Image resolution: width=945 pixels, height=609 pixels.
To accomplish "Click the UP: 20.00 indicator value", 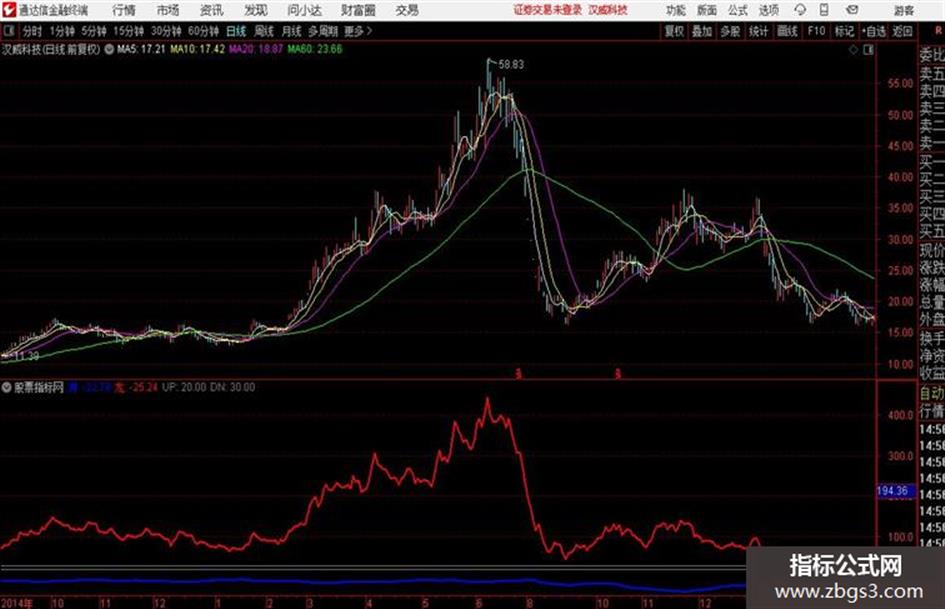I will 184,387.
